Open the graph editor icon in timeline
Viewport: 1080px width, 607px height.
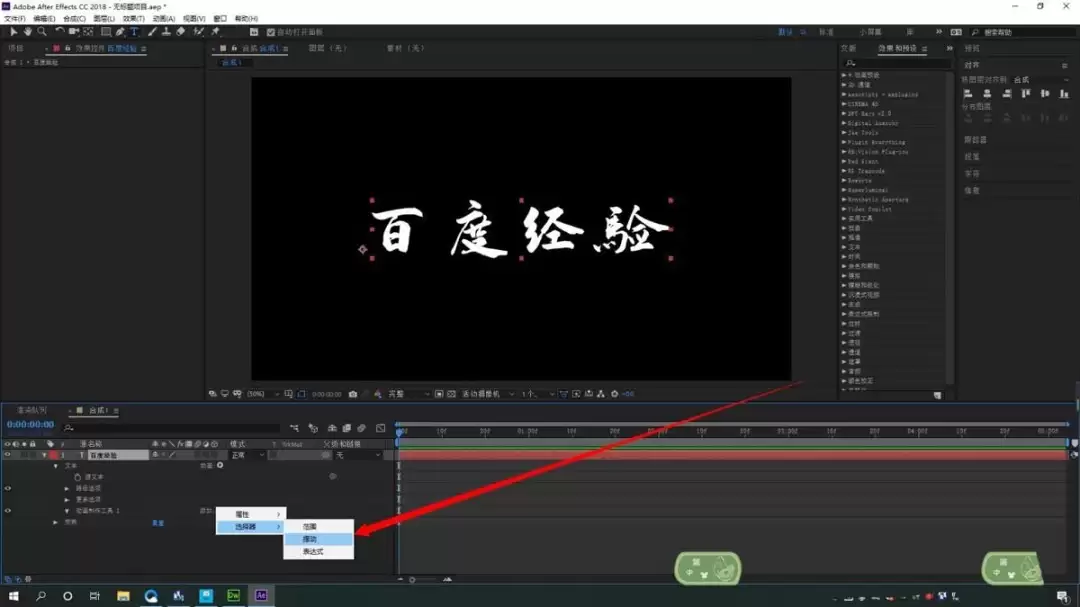tap(380, 429)
